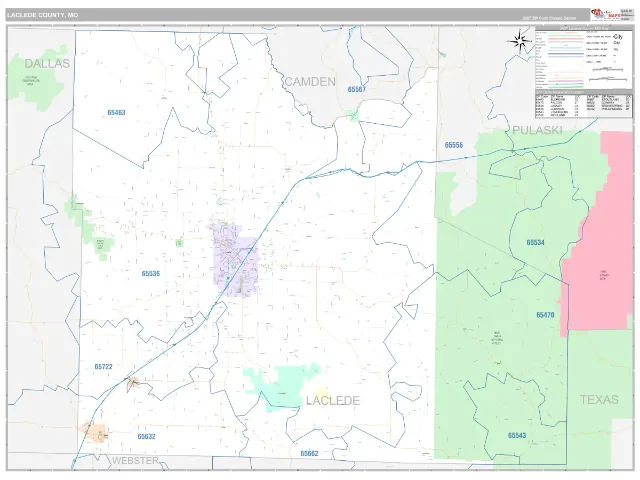Click the map legend box
640x480 pixels.
(584, 60)
